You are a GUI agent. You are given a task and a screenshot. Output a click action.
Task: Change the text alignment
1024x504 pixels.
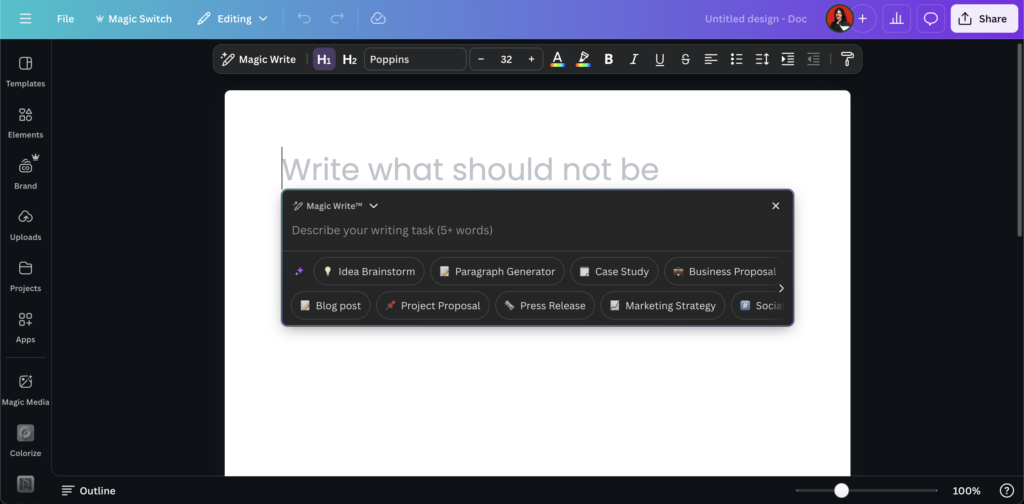point(711,59)
